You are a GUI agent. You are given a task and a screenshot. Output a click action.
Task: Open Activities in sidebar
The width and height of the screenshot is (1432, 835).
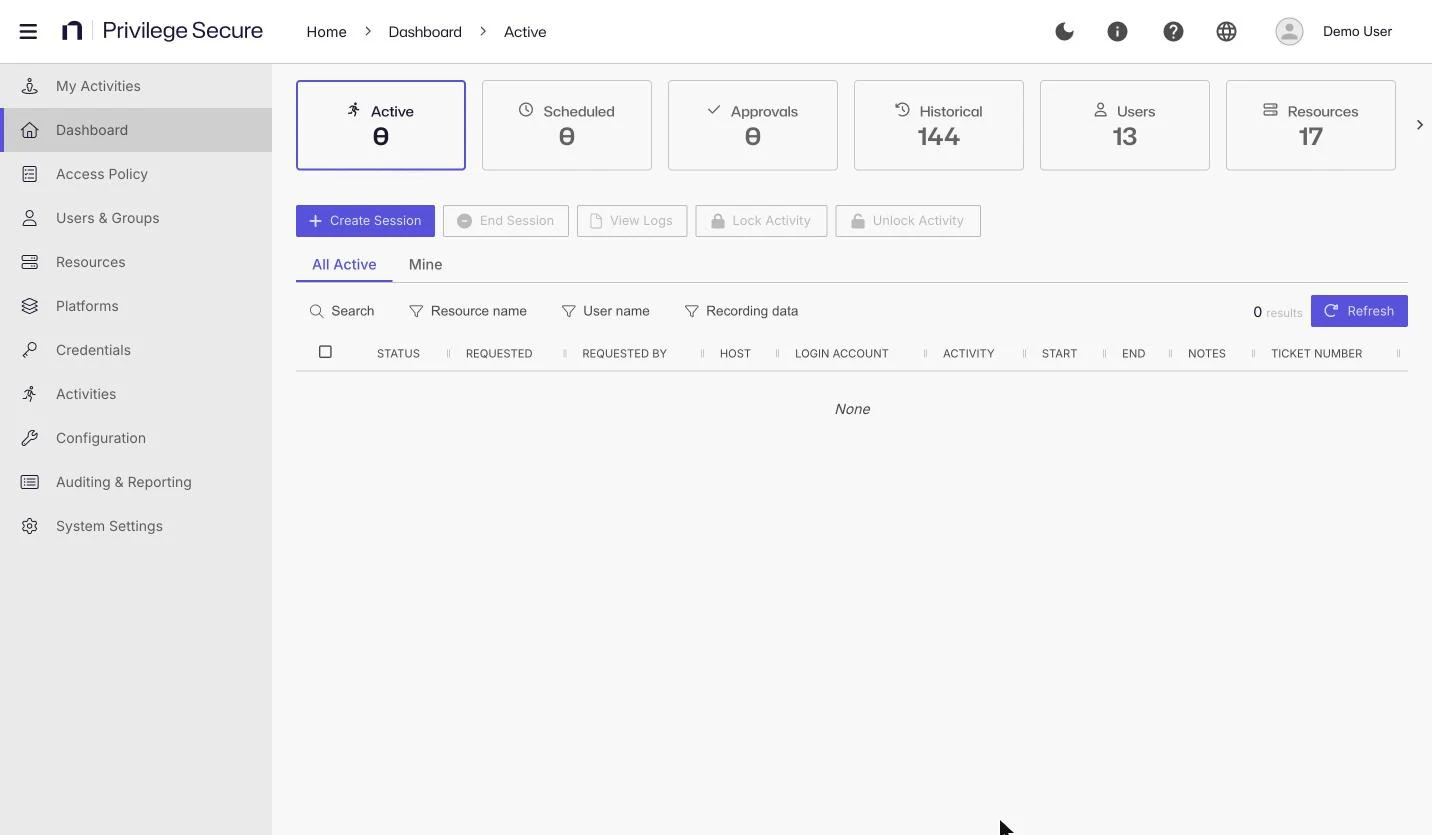[x=136, y=394]
